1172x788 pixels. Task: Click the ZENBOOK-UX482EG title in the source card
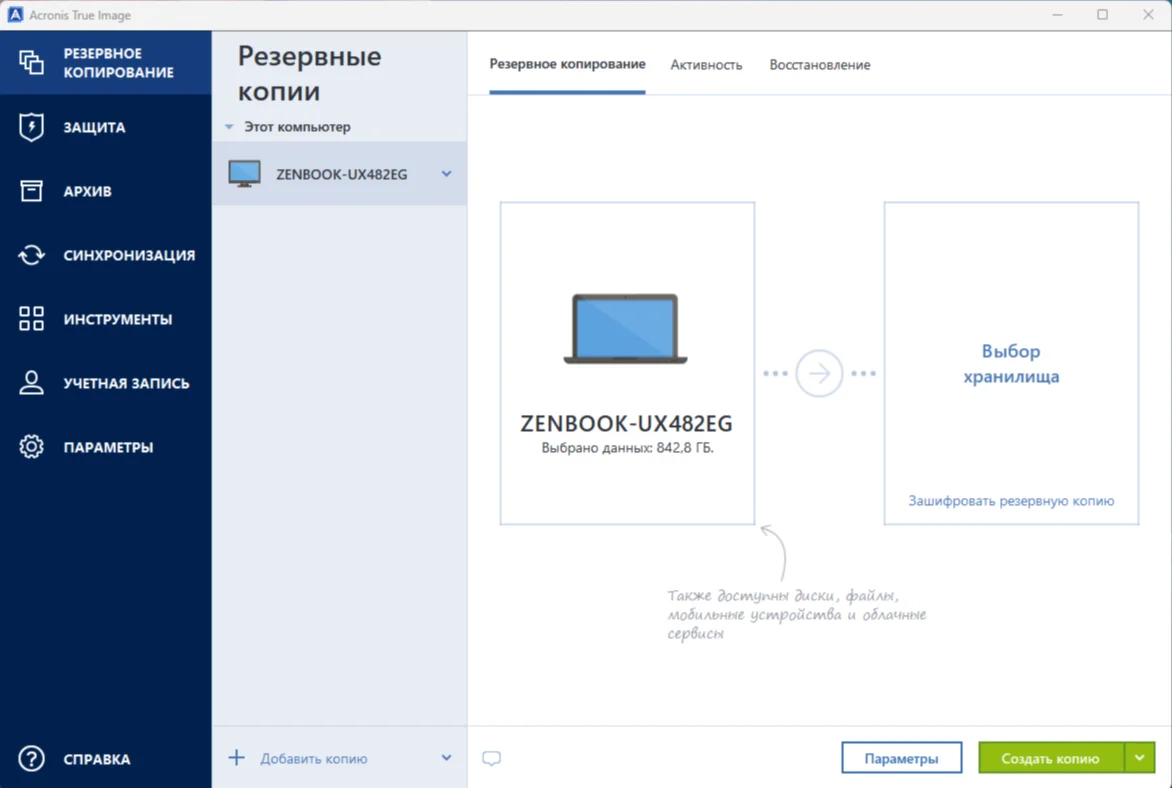626,423
